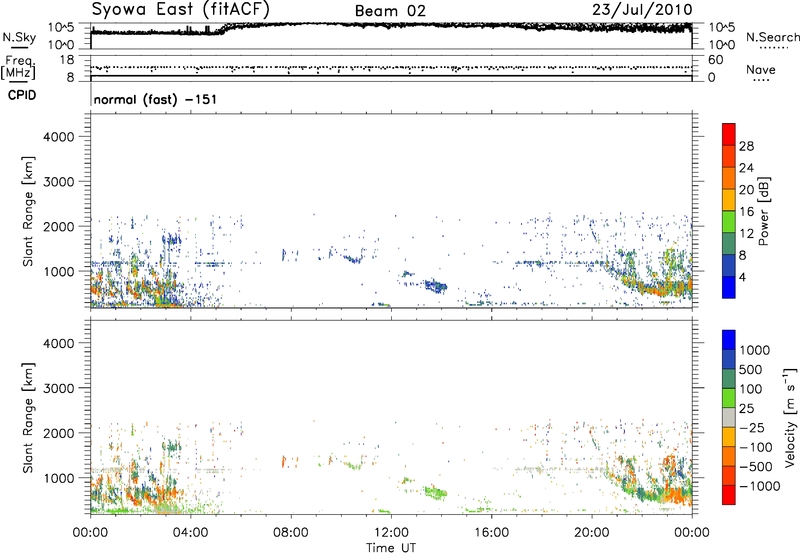
Task: Click the '12:00' time tick label
Action: click(391, 533)
